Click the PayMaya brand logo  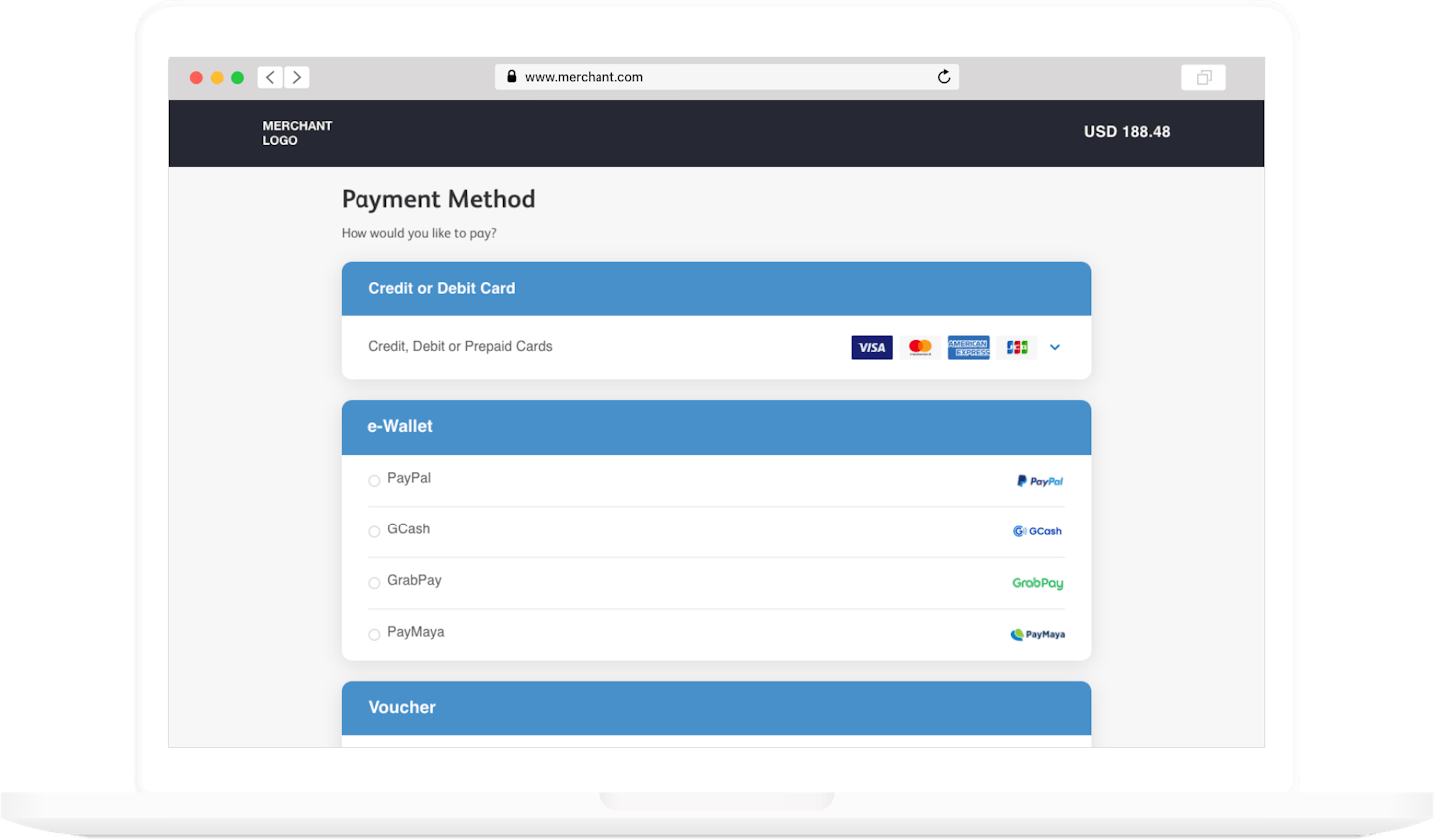tap(1037, 634)
